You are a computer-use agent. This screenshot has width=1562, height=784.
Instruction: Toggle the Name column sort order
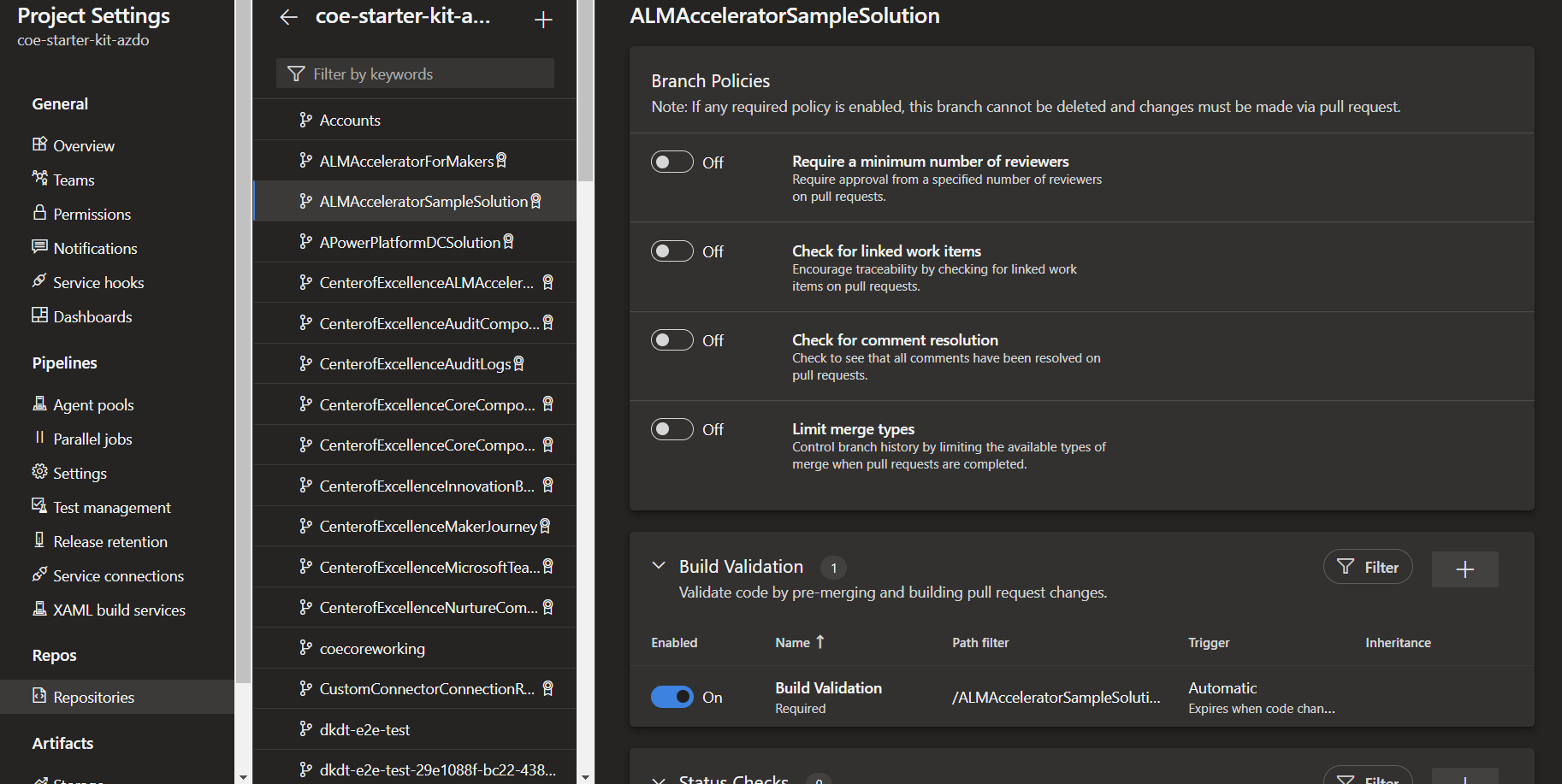click(799, 642)
